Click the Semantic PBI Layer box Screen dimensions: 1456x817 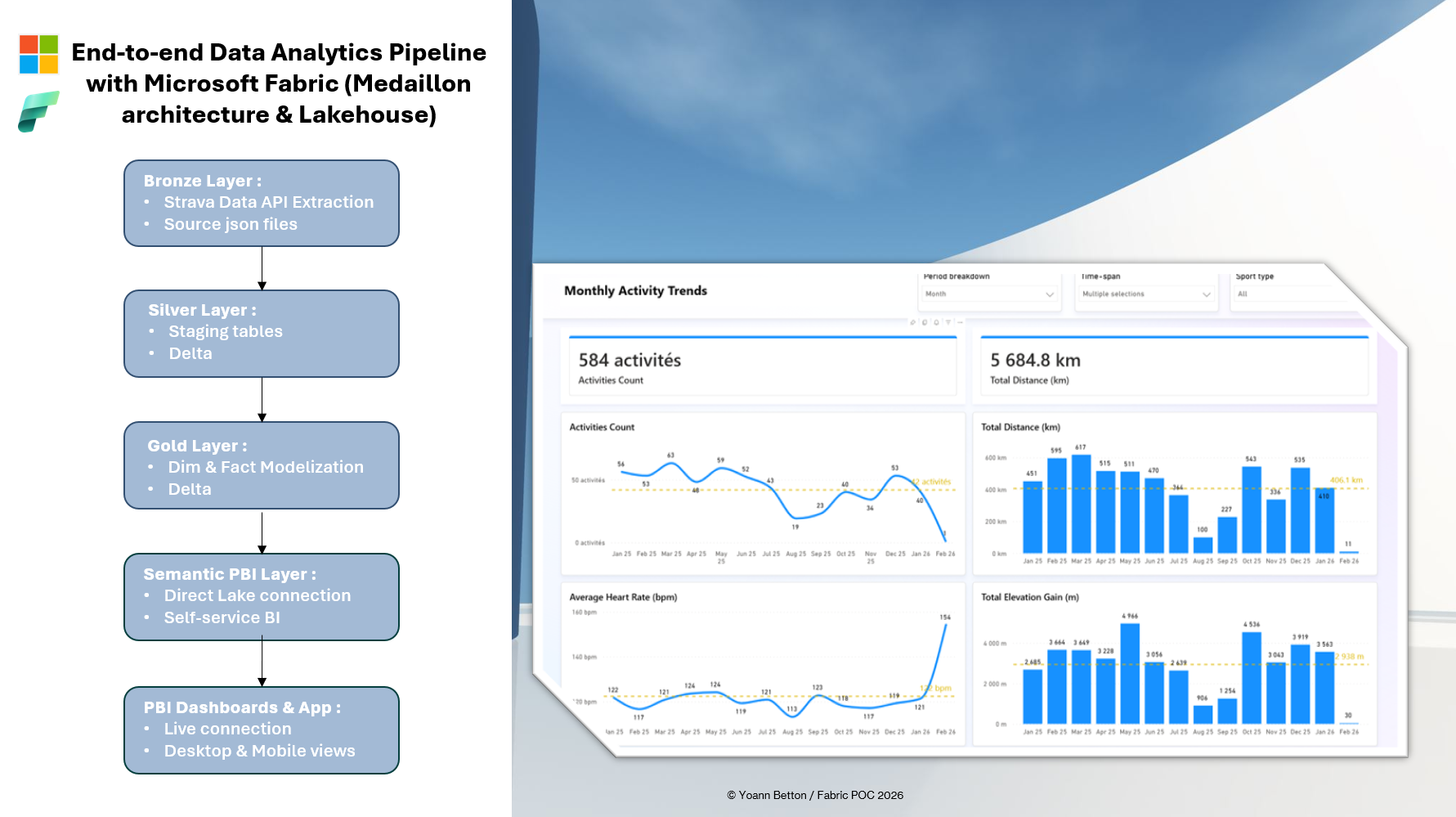point(262,596)
